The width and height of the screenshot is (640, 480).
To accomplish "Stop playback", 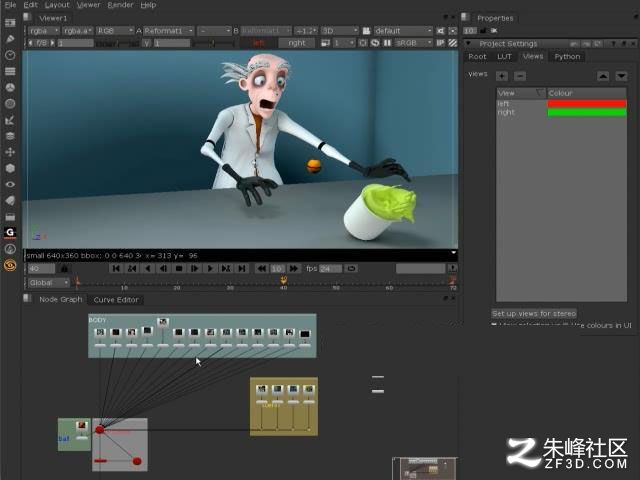I will 179,268.
